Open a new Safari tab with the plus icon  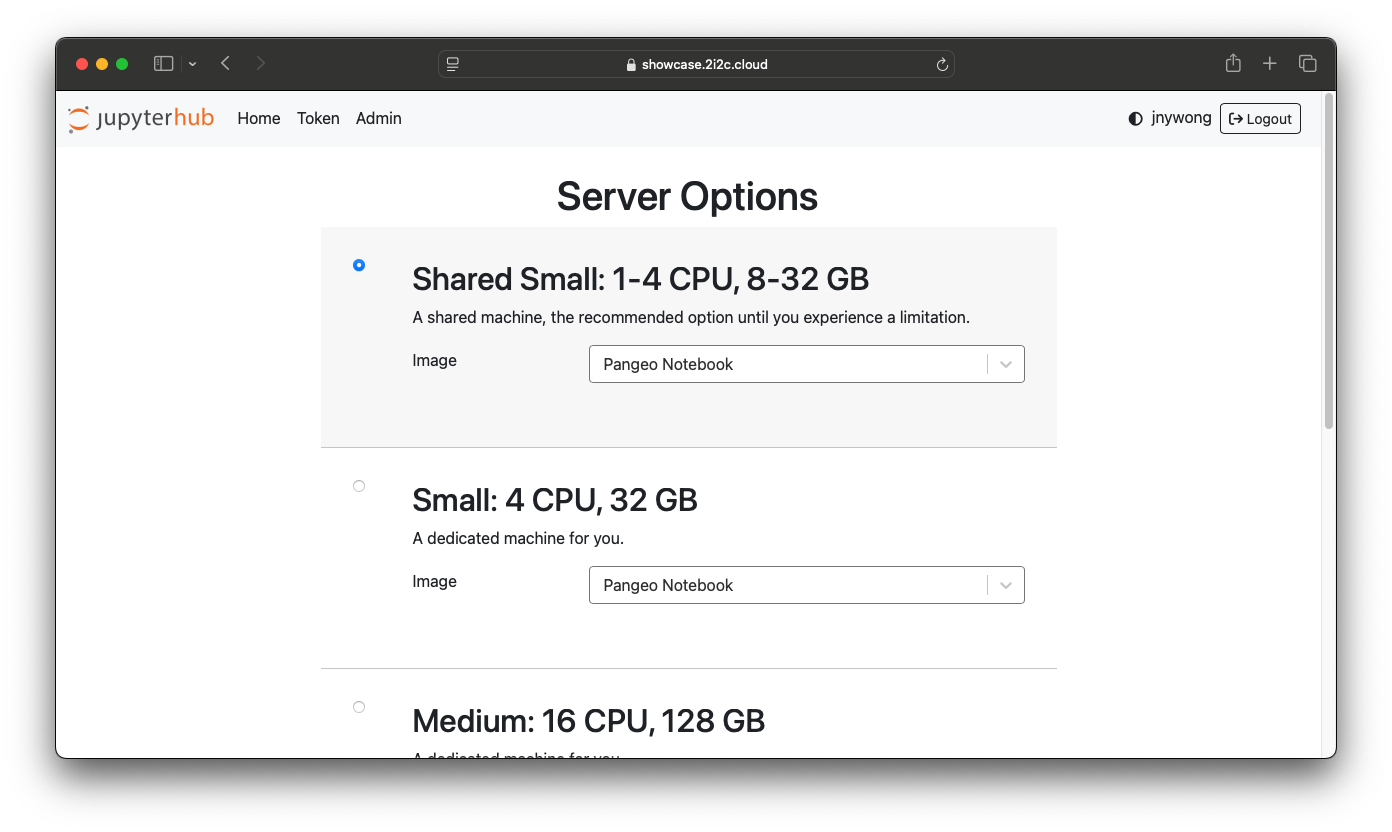point(1269,62)
